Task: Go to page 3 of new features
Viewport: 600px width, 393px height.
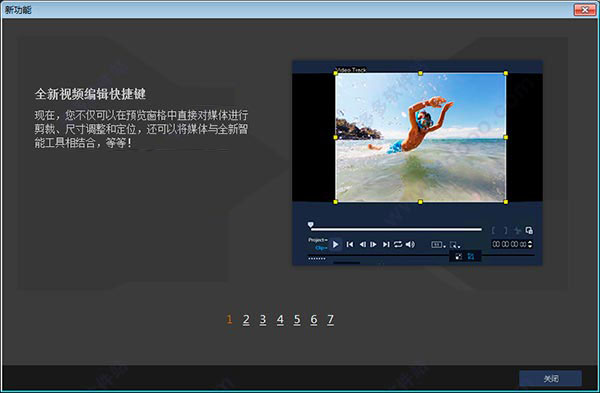Action: tap(263, 320)
